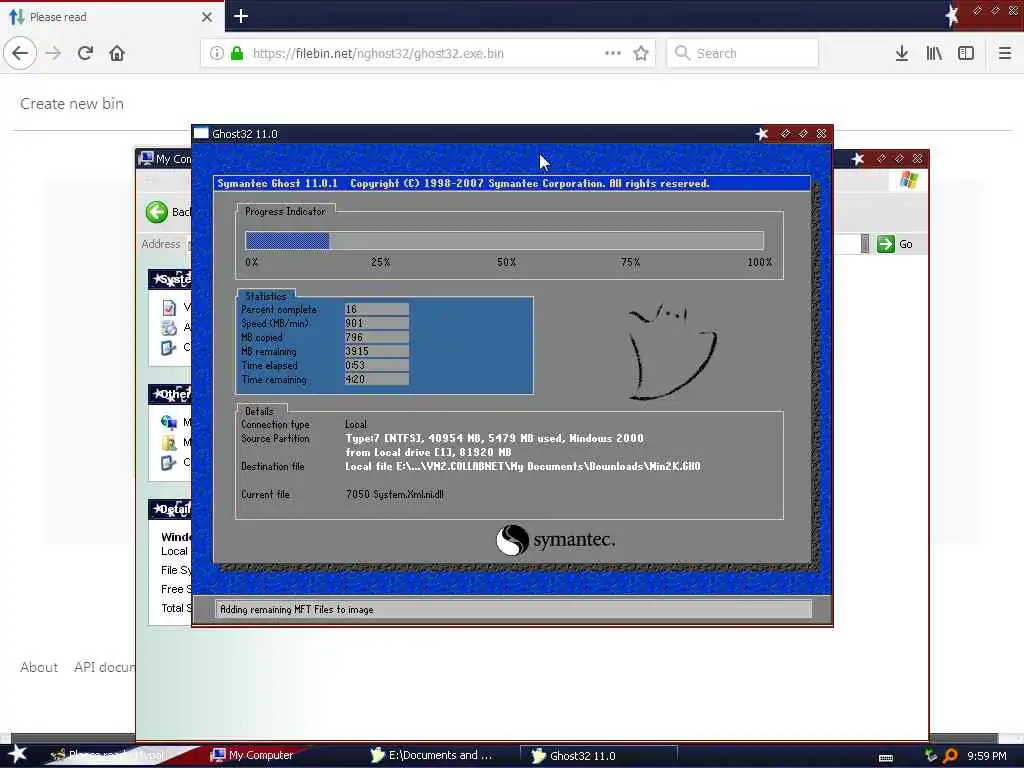Click the green Go button in My Computer
Image resolution: width=1024 pixels, height=768 pixels.
coord(895,244)
